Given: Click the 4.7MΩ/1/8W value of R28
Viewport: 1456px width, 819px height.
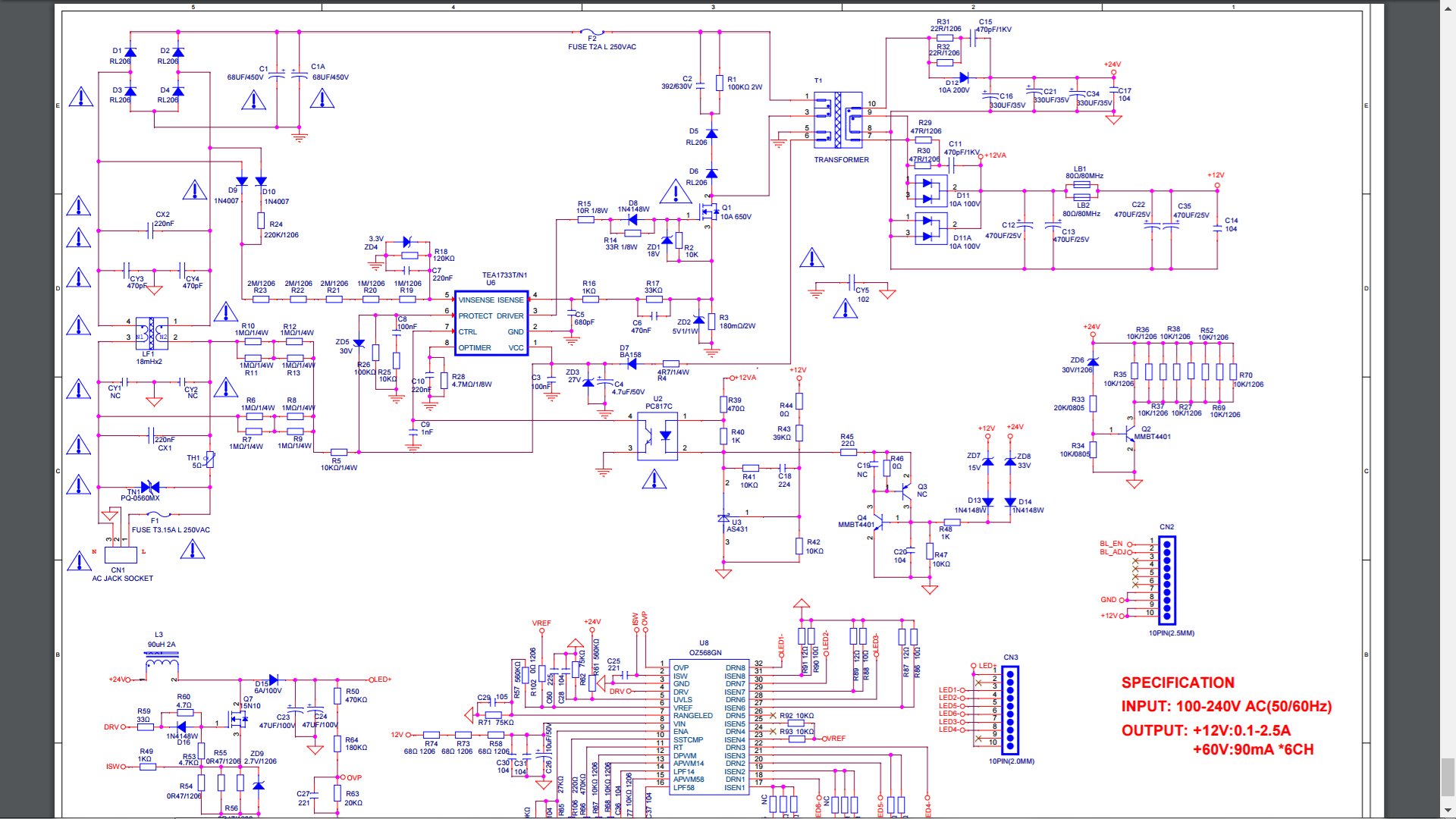Looking at the screenshot, I should click(x=472, y=384).
